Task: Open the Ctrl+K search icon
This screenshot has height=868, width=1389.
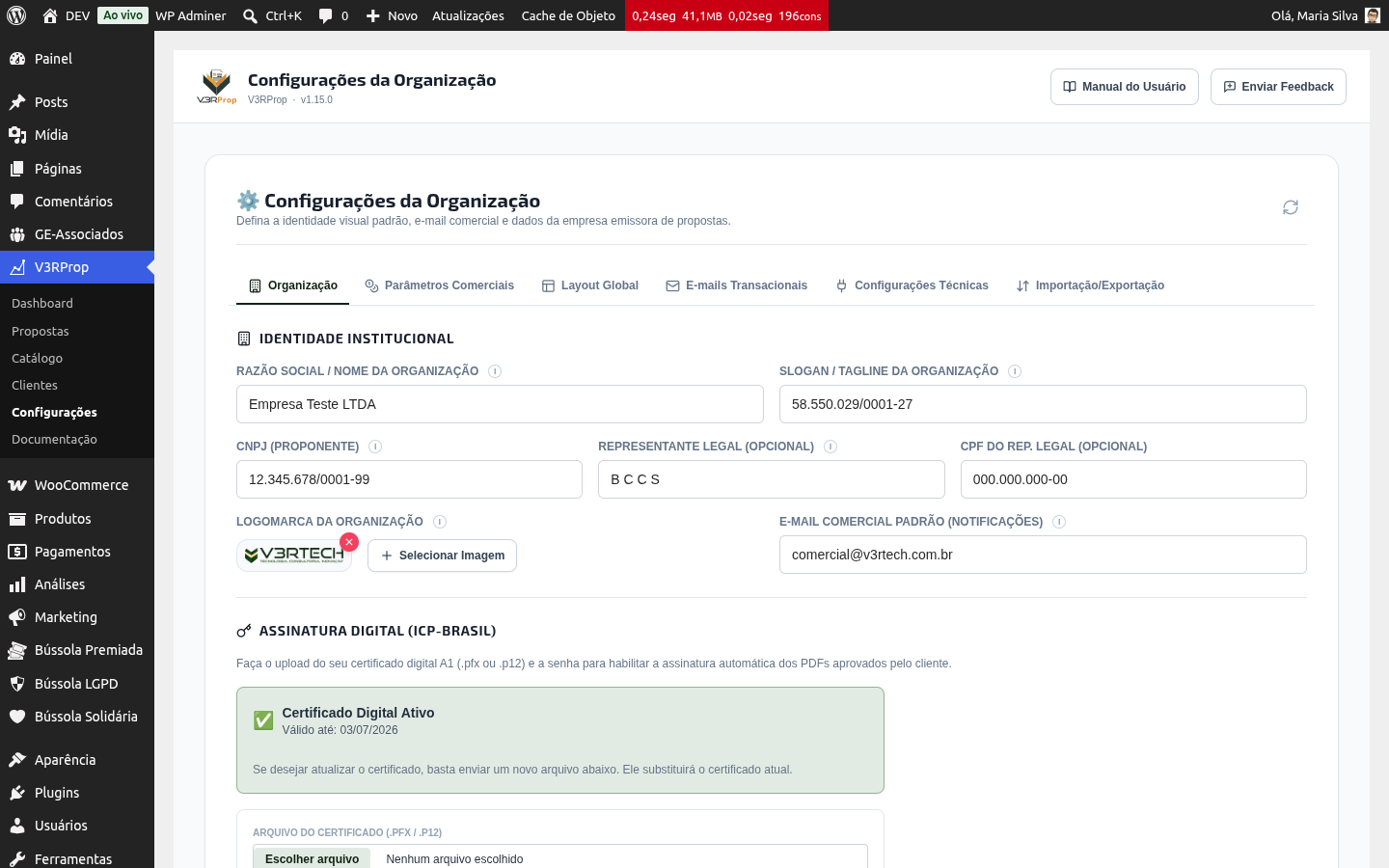Action: tap(250, 15)
